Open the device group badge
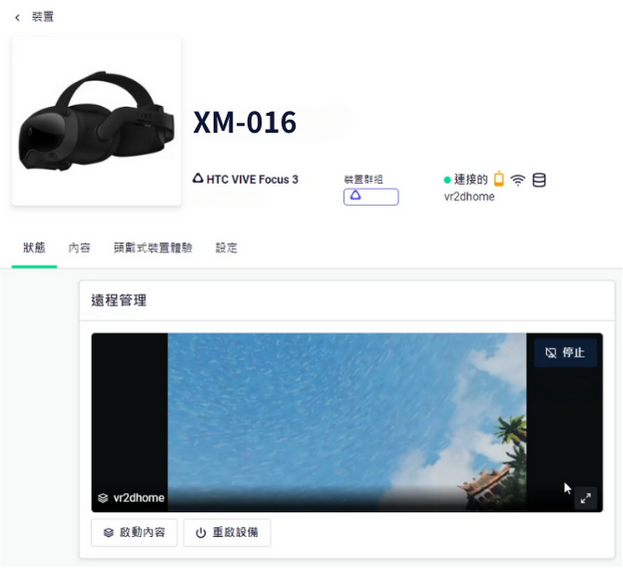 click(x=370, y=197)
